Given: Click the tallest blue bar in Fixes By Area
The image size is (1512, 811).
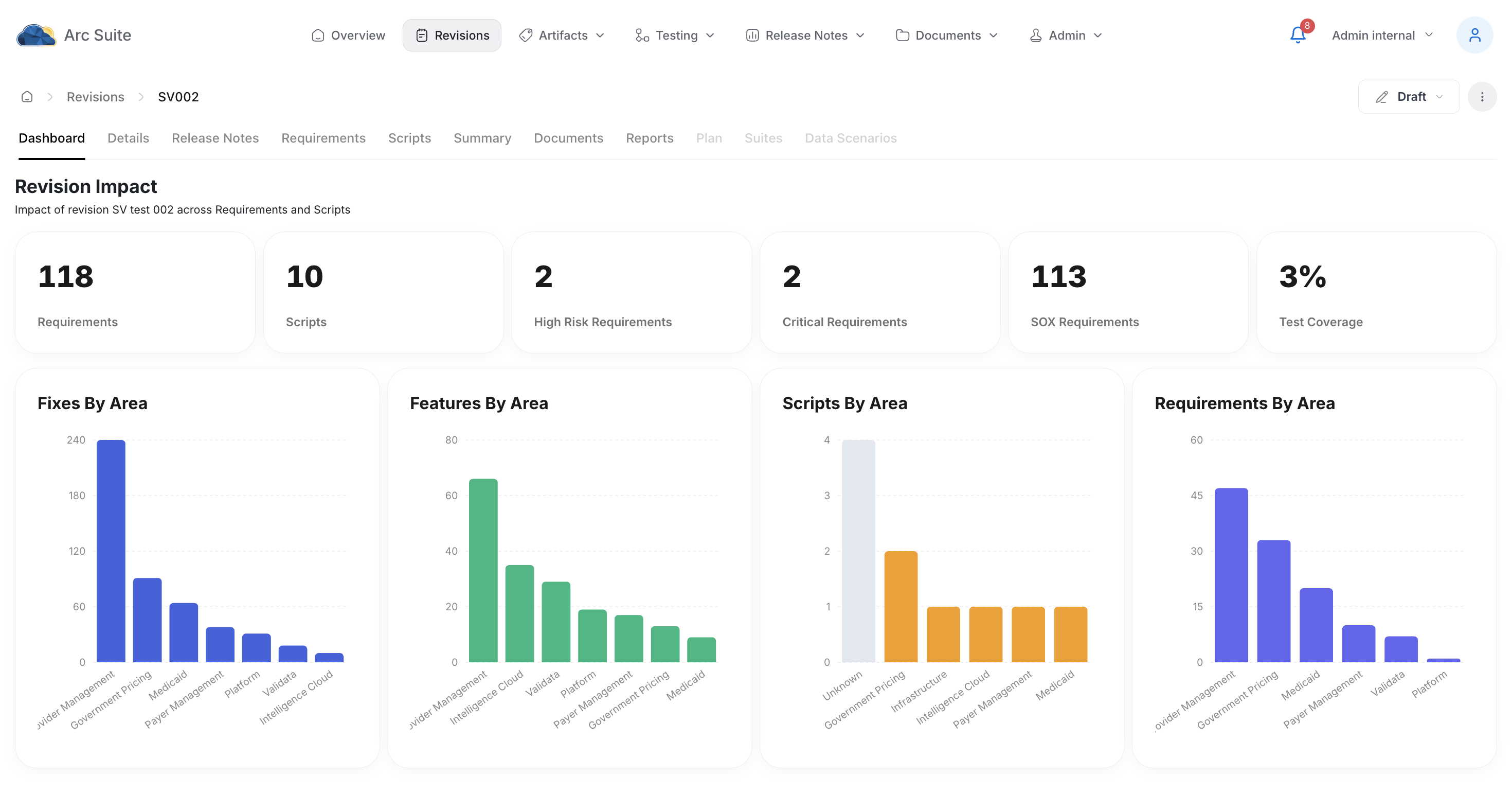Looking at the screenshot, I should coord(111,551).
